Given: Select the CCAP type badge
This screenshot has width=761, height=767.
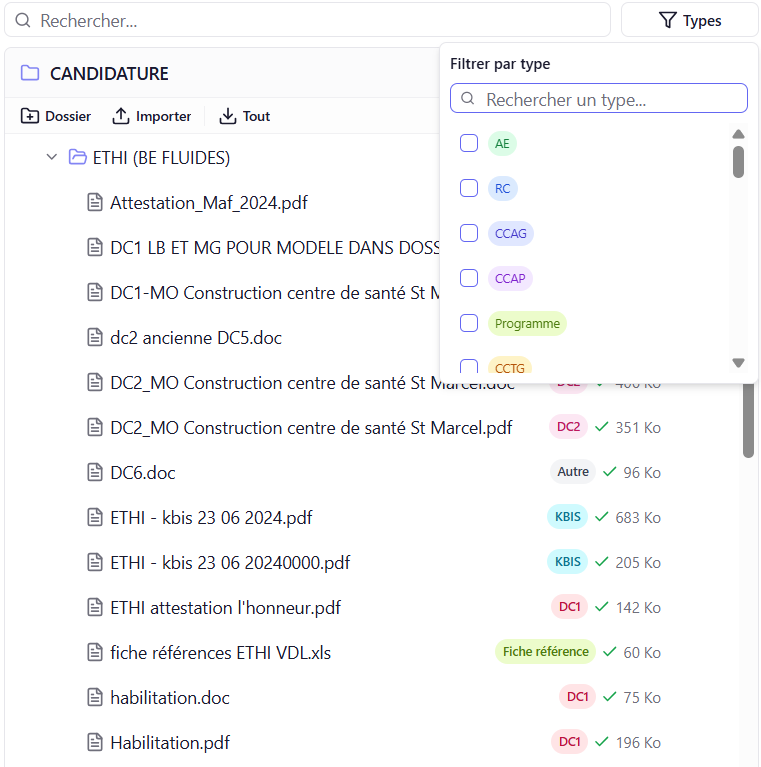Looking at the screenshot, I should click(x=510, y=279).
